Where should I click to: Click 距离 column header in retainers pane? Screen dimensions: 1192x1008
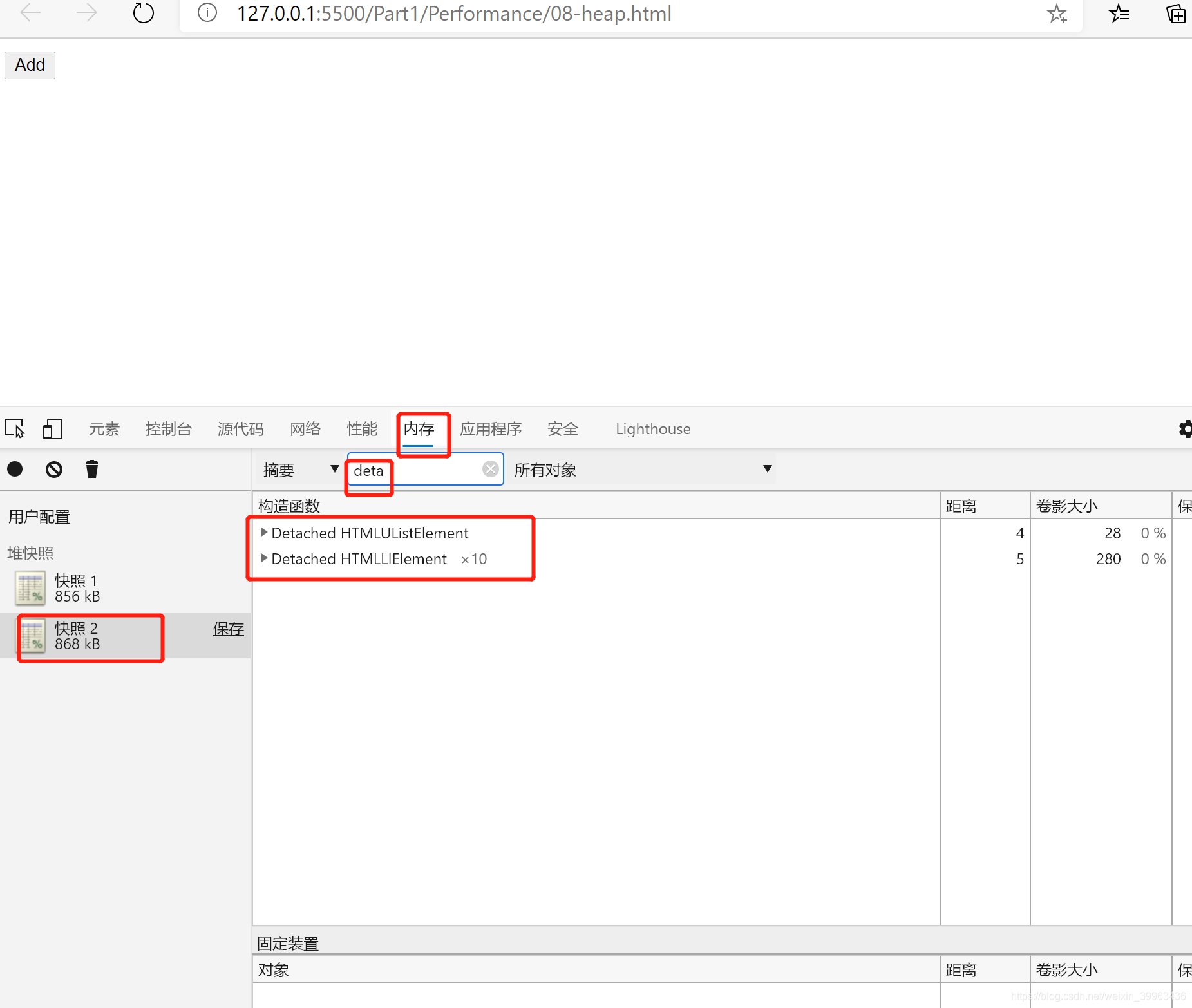click(985, 970)
